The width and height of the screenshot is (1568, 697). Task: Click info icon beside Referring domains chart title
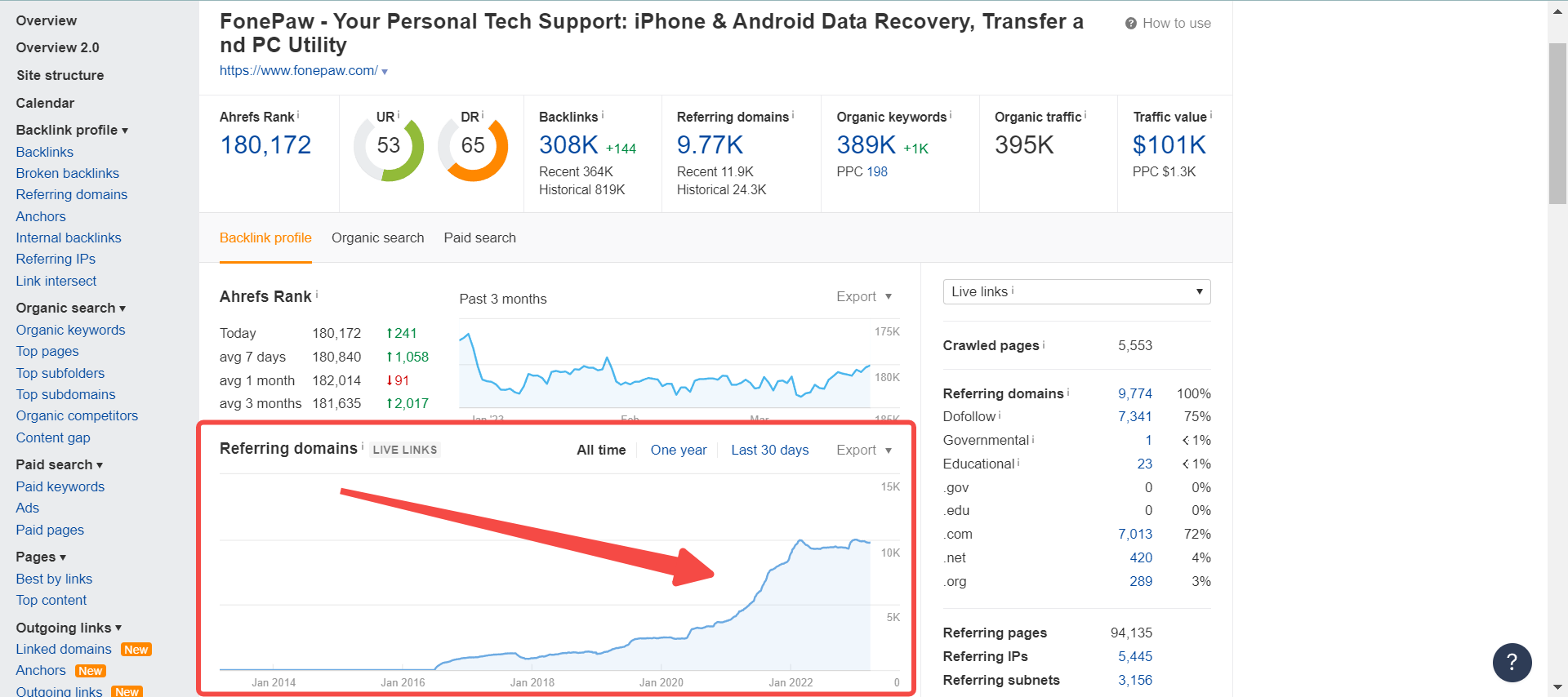click(363, 446)
